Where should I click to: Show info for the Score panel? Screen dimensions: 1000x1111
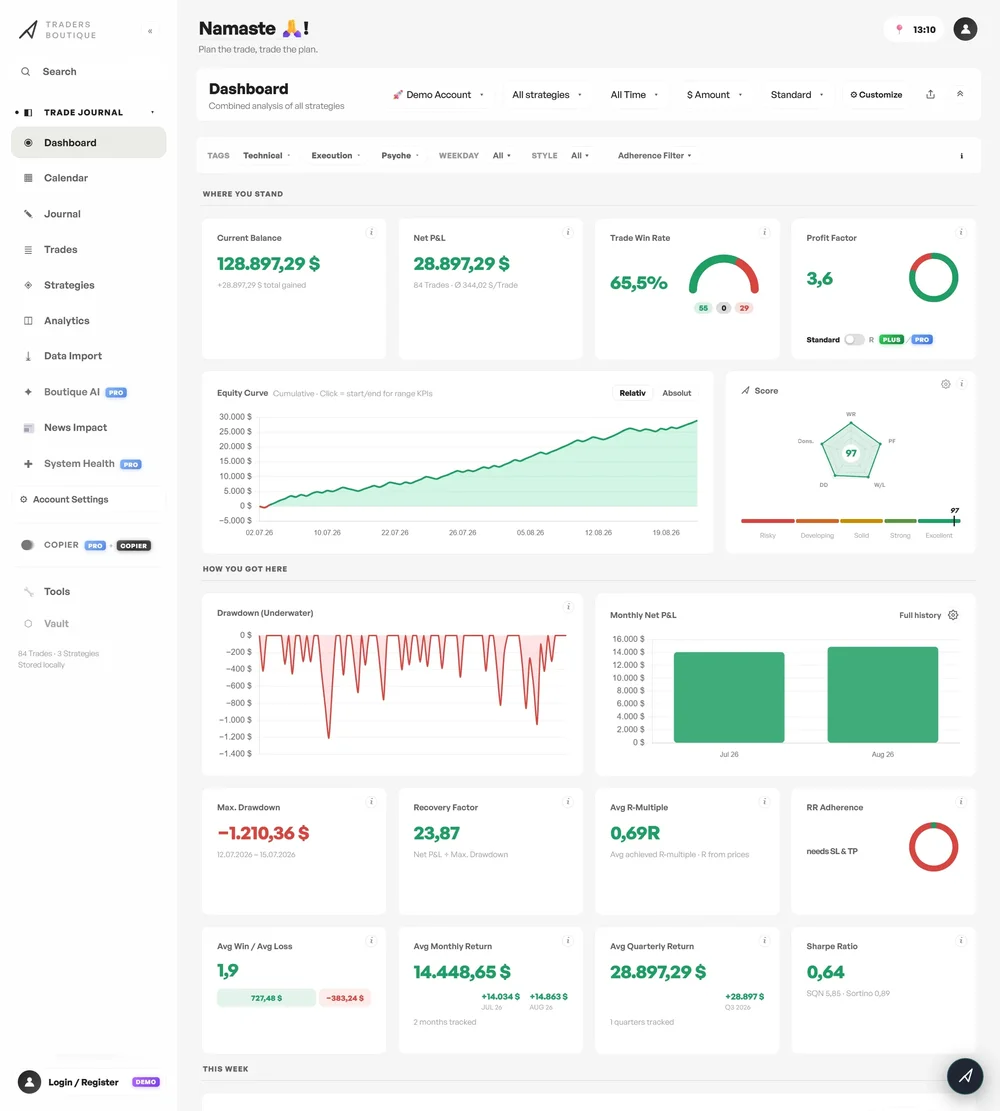[962, 384]
